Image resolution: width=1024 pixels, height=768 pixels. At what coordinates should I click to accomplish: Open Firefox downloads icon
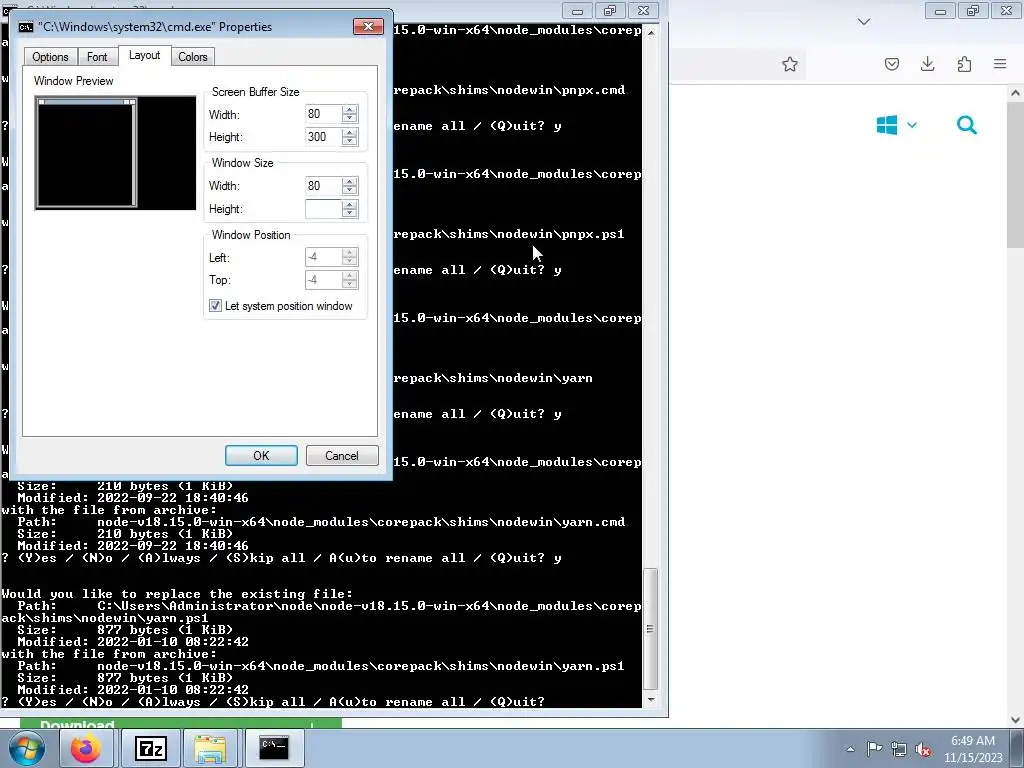pos(927,64)
